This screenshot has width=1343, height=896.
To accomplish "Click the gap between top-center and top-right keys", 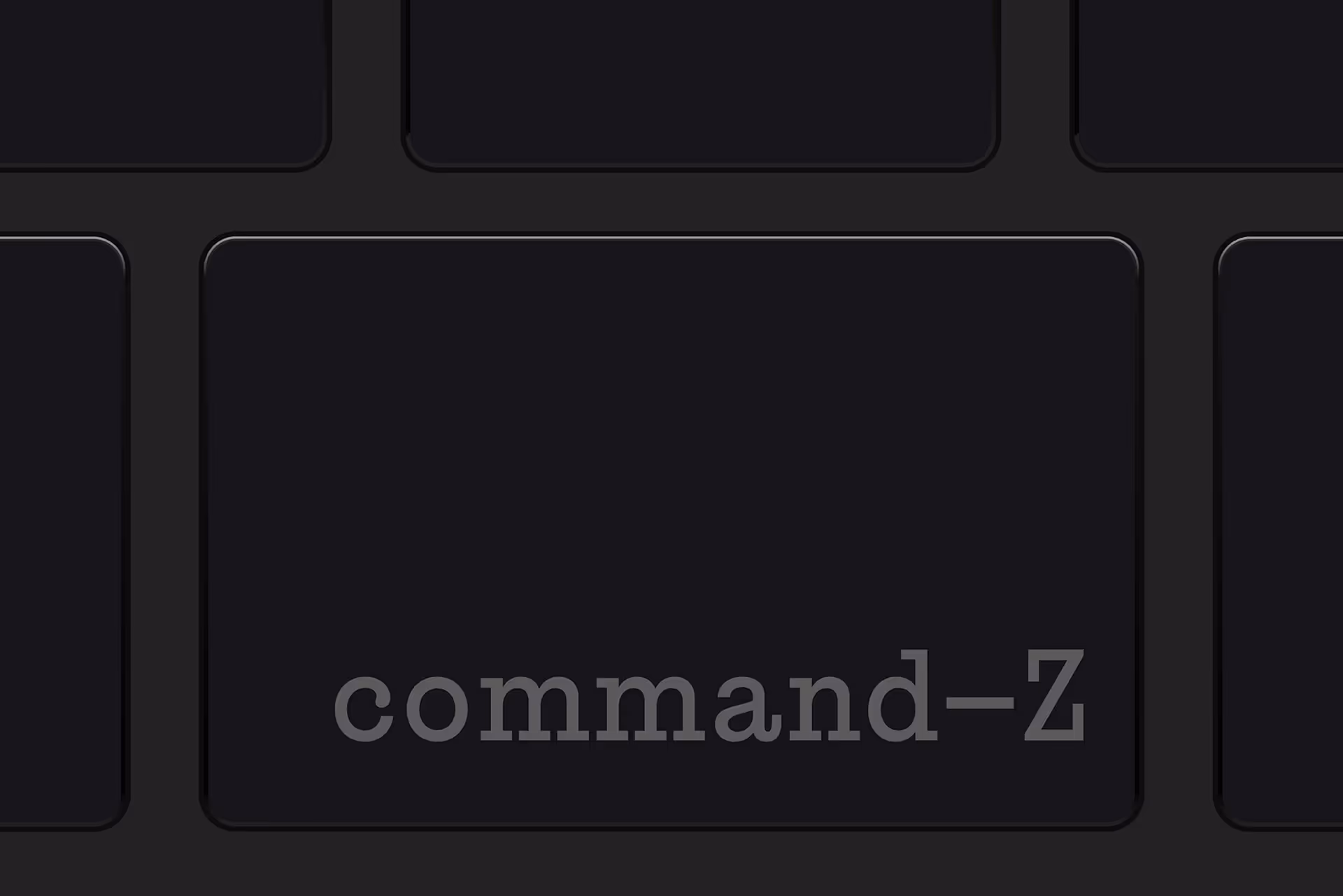I will pos(1036,83).
